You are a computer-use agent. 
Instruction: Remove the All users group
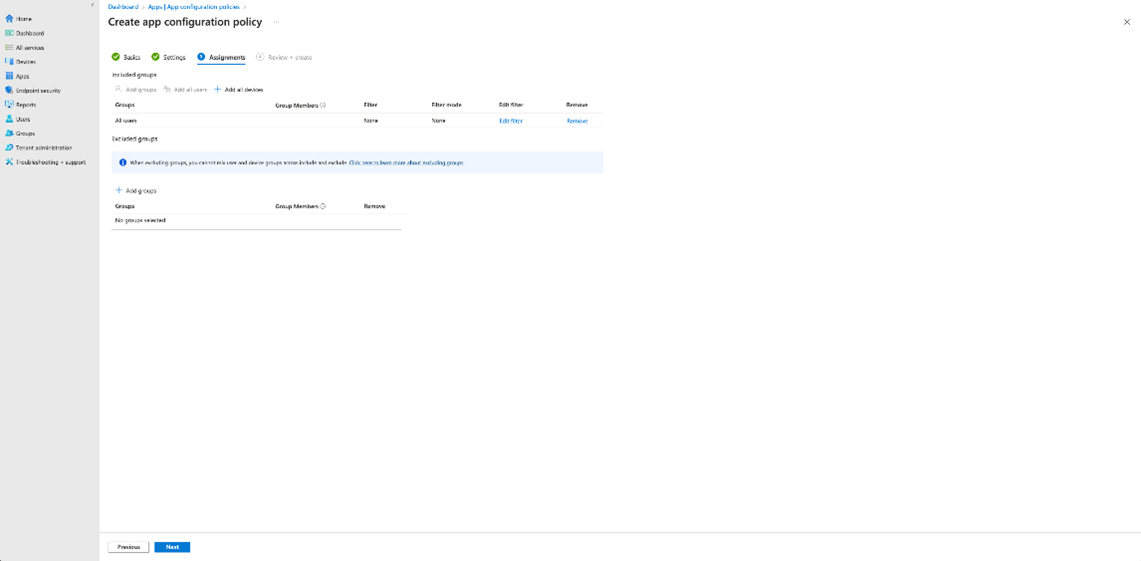(x=577, y=121)
